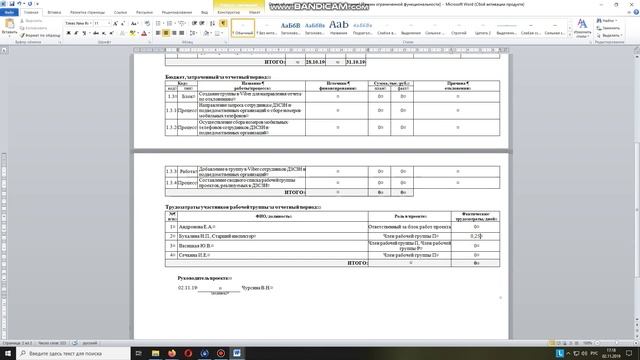Screen dimensions: 640x360
Task: Expand the styles gallery list
Action: (570, 36)
